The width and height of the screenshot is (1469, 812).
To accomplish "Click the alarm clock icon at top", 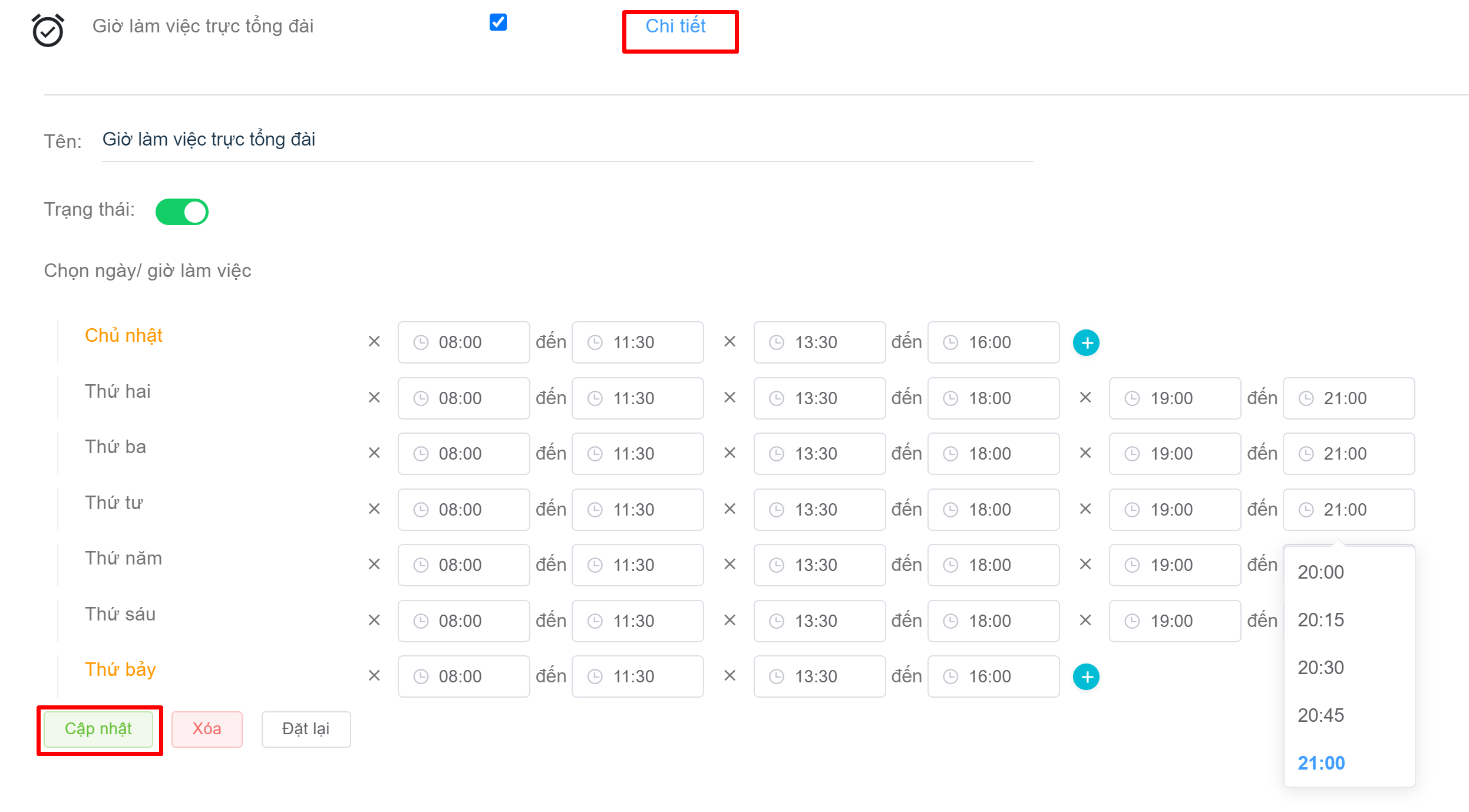I will (48, 30).
